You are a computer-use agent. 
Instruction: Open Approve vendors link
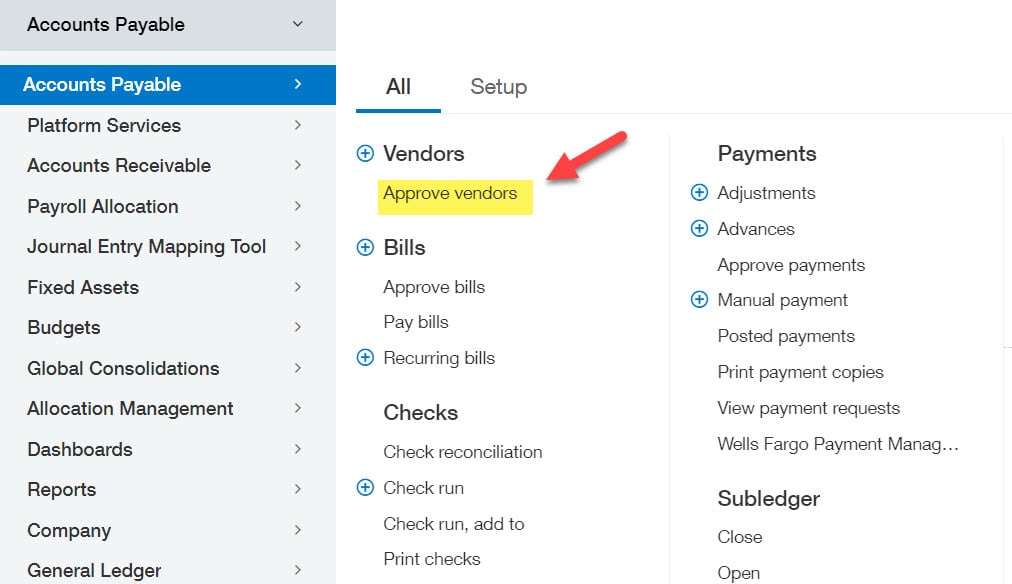(x=450, y=193)
